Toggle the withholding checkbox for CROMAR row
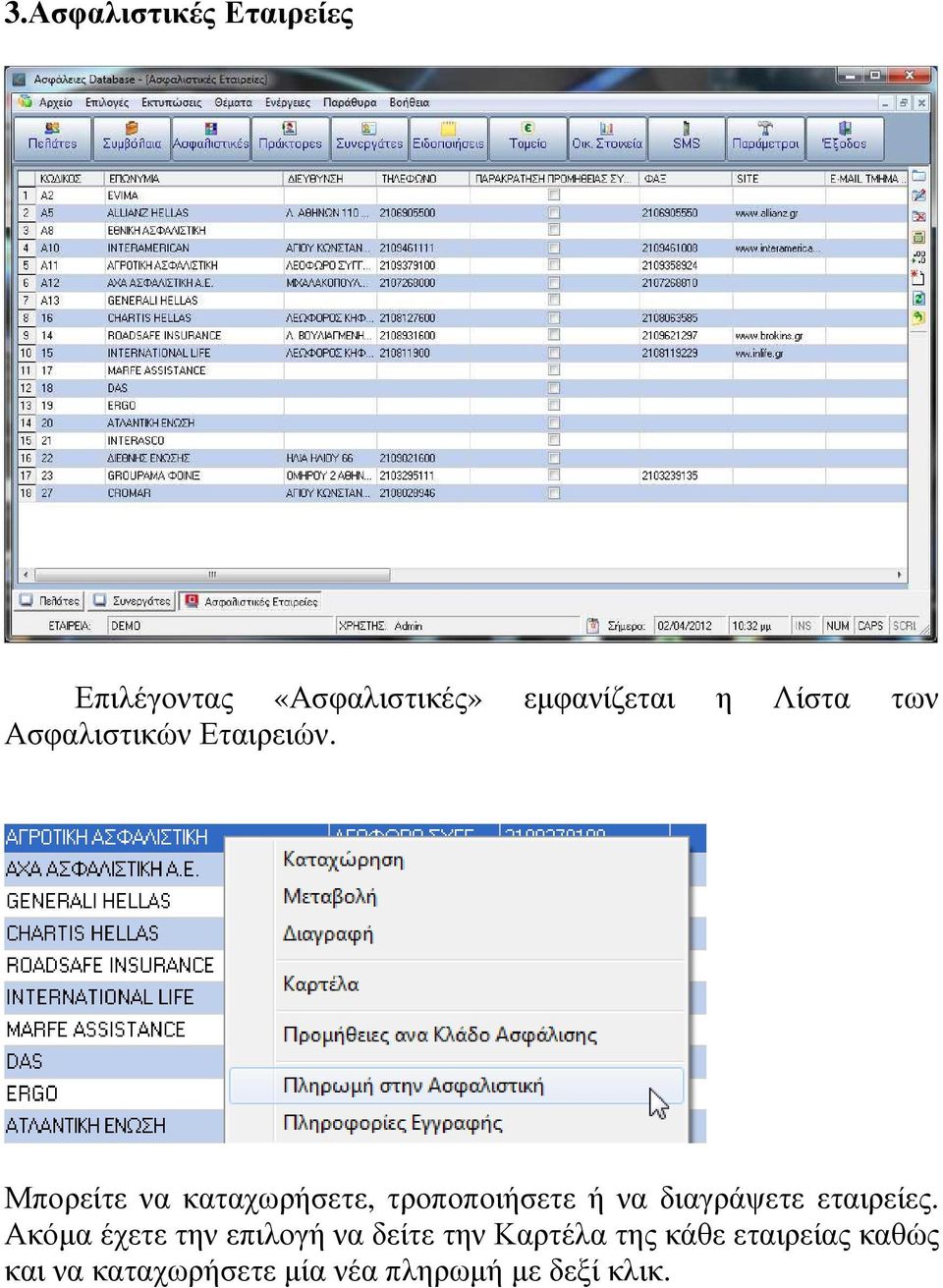 [x=554, y=493]
